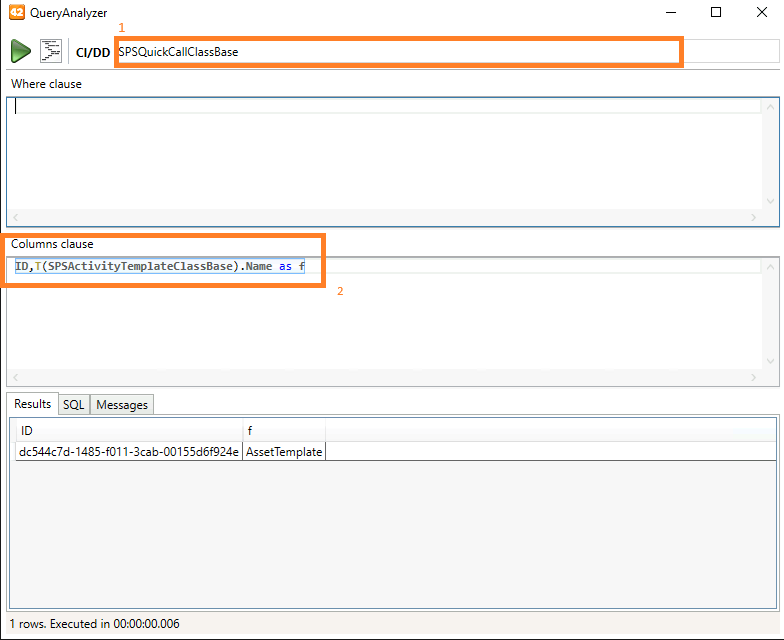Select the AssetTemplate result cell
Viewport: 784px width, 640px height.
(x=284, y=452)
